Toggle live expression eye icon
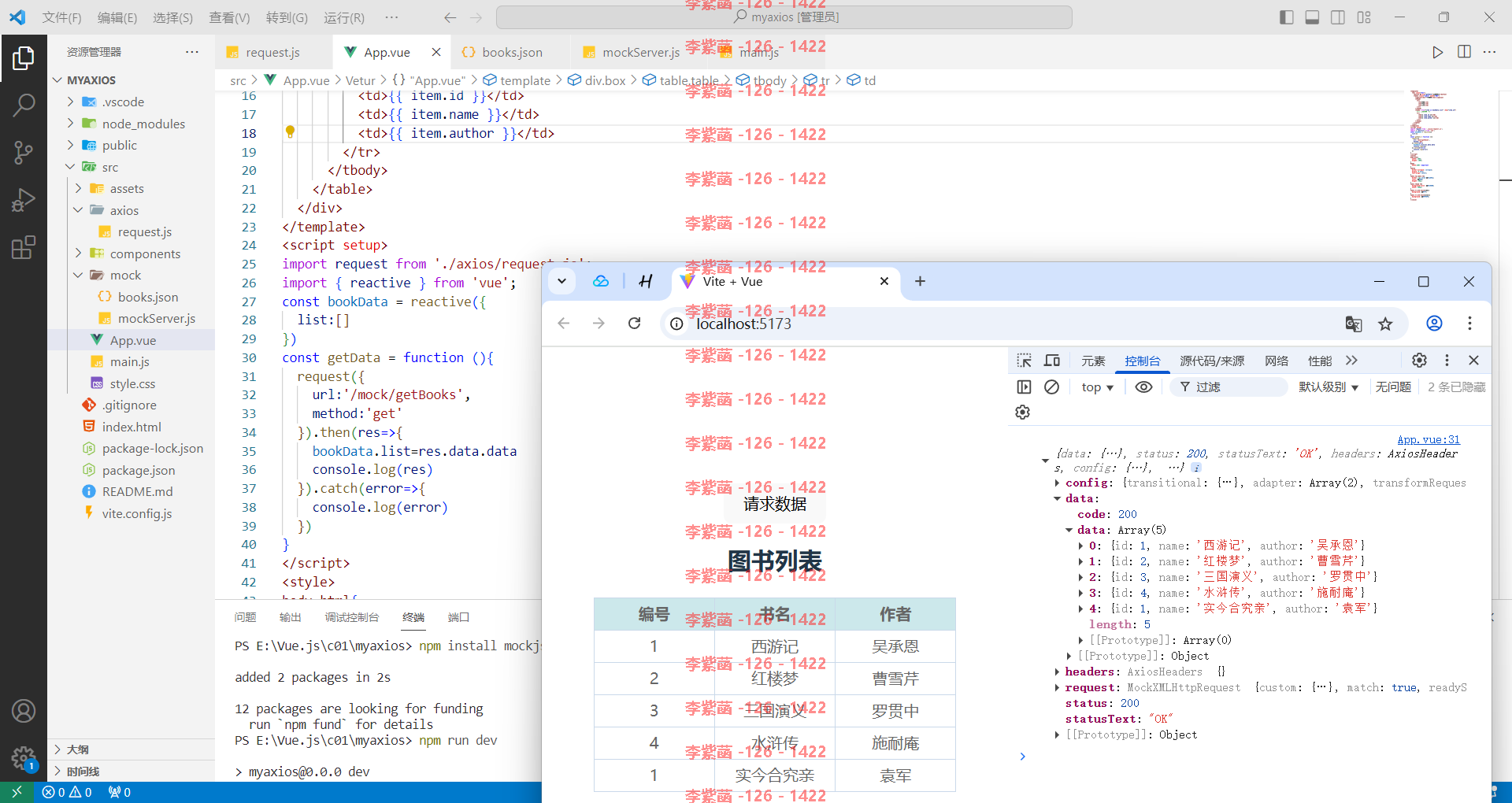The height and width of the screenshot is (803, 1512). (1143, 387)
